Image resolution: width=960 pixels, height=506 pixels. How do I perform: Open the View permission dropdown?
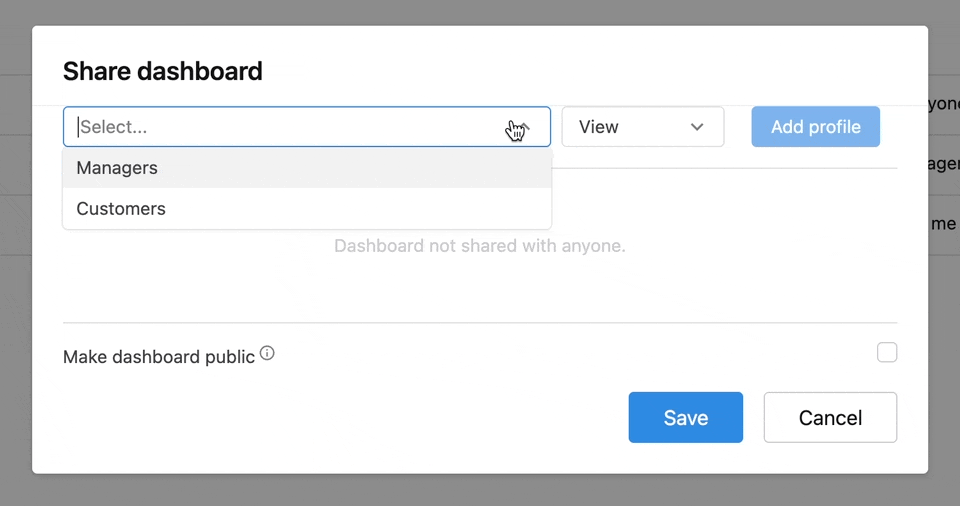point(642,127)
